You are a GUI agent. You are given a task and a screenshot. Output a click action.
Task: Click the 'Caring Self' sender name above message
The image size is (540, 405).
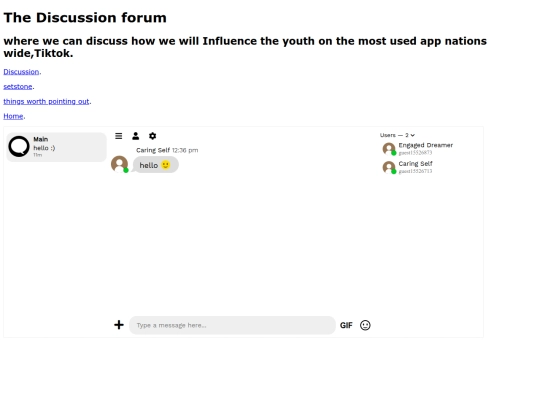[x=153, y=150]
